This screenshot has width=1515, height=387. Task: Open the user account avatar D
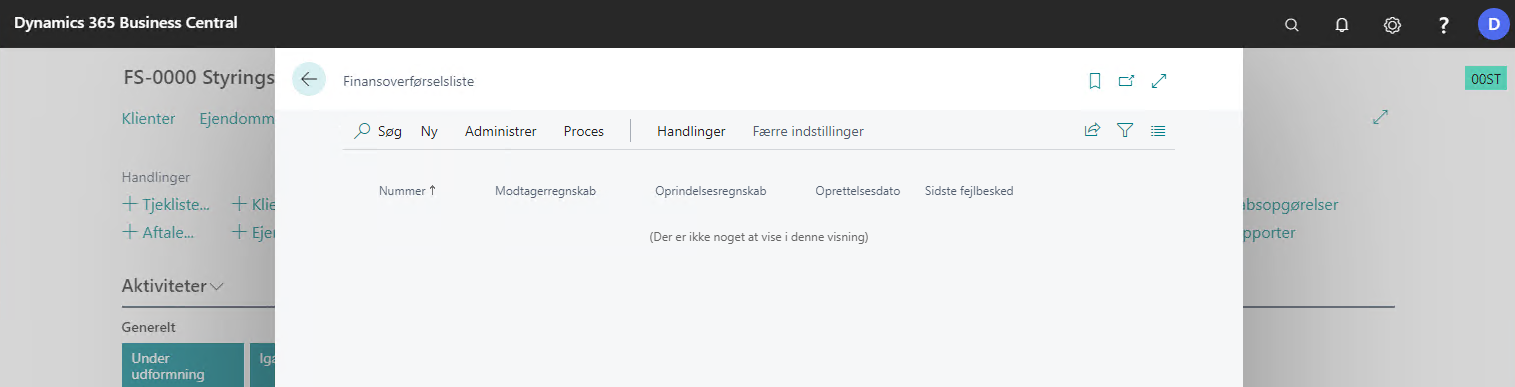1494,24
